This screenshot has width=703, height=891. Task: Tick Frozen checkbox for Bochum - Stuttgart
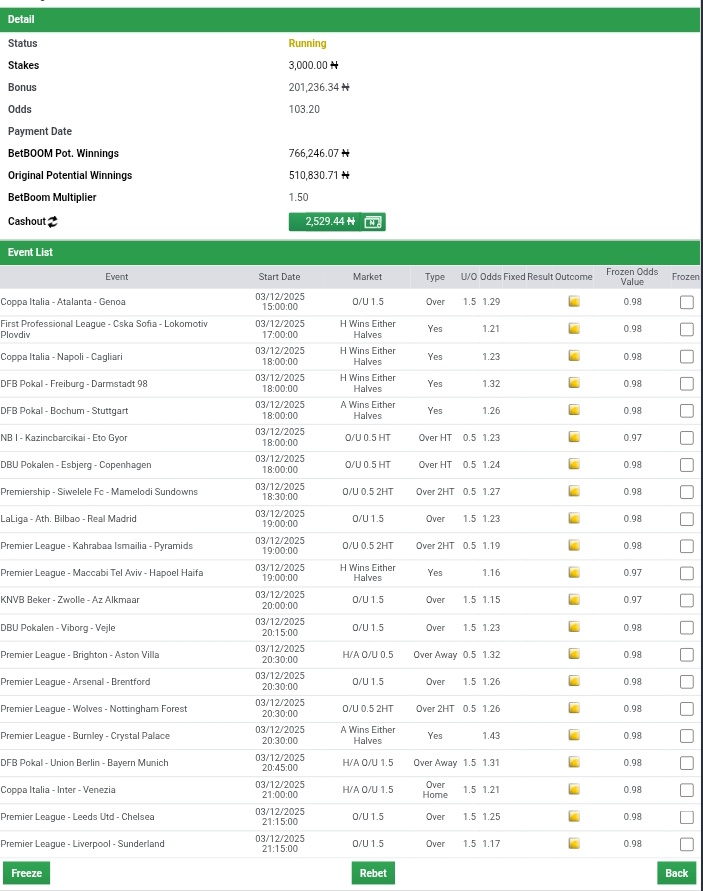[687, 411]
